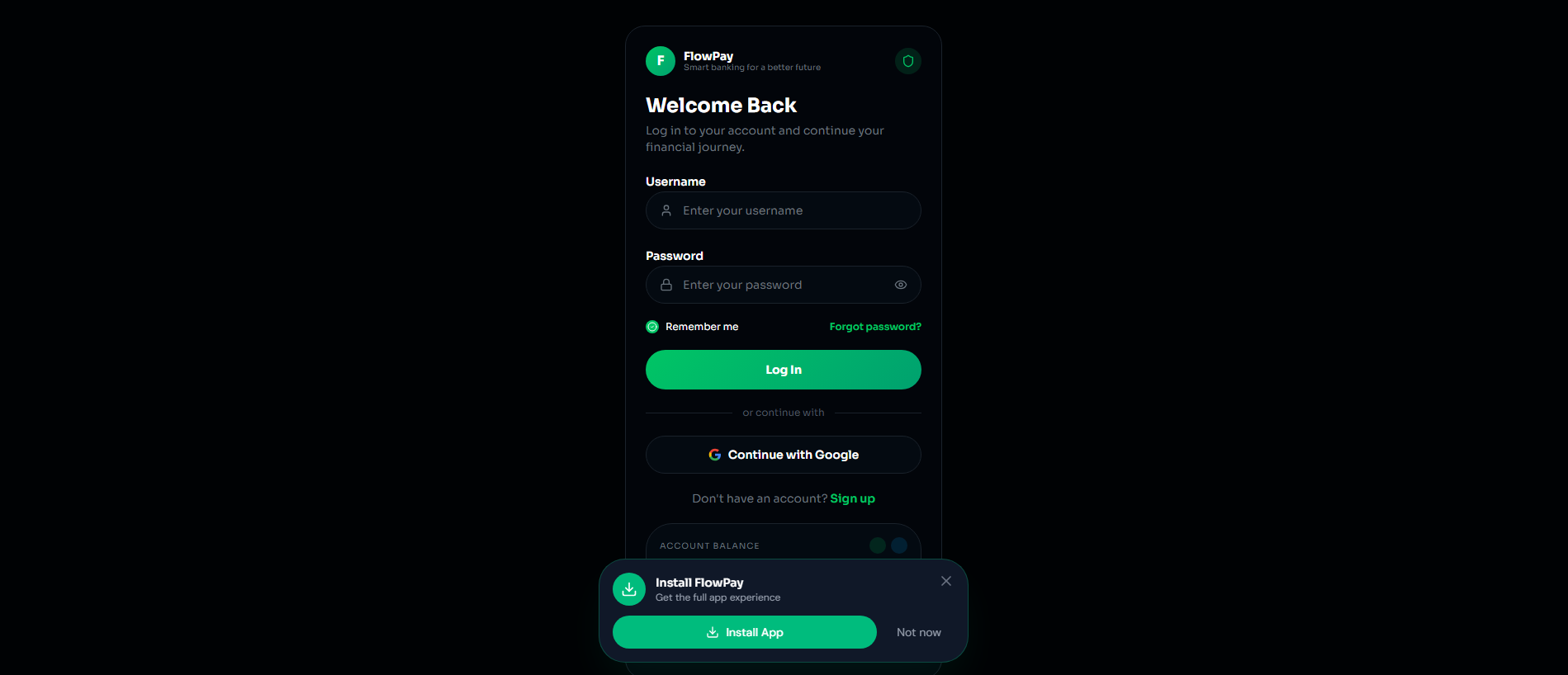Click the green FlowPay F logo
Image resolution: width=1568 pixels, height=675 pixels.
coord(661,61)
